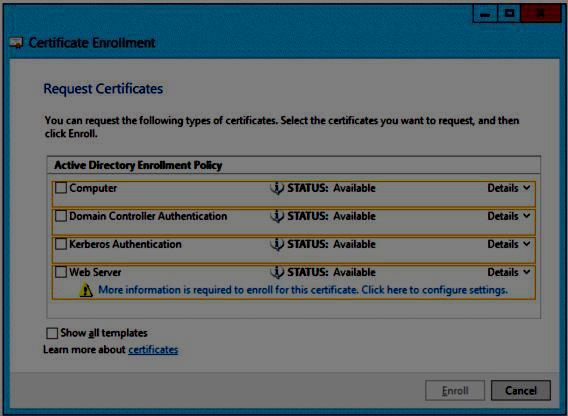Screen dimensions: 568x416
Task: Click the info icon for Web Server status
Action: [277, 272]
